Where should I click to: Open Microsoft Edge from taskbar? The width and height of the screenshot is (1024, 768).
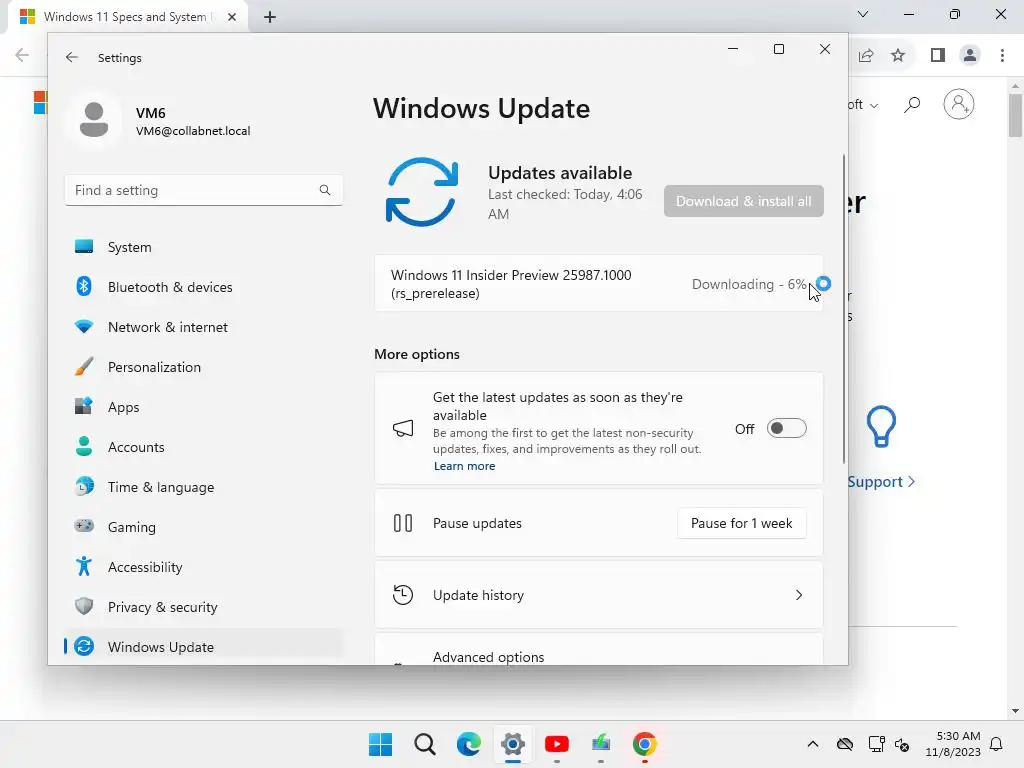(468, 744)
